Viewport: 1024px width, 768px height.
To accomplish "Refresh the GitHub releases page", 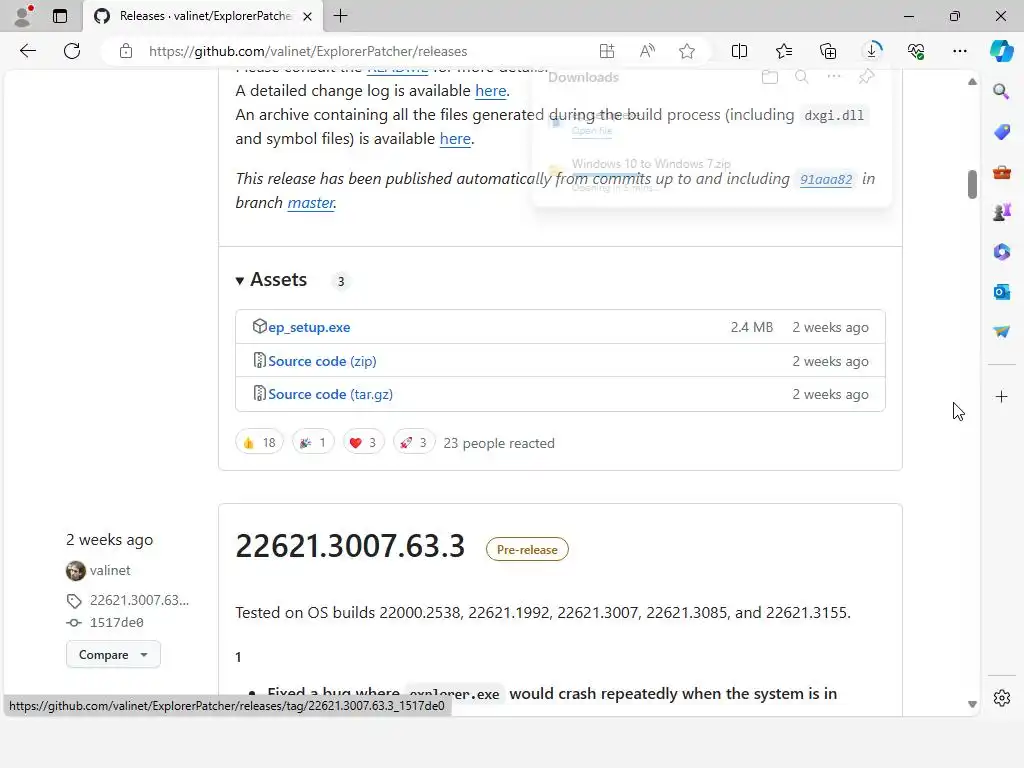I will click(x=72, y=51).
